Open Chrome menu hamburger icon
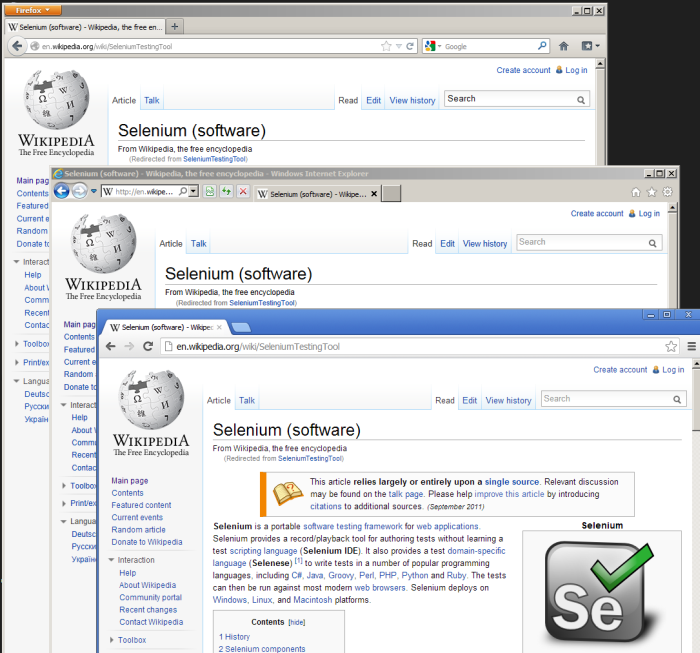The width and height of the screenshot is (700, 653). point(692,346)
